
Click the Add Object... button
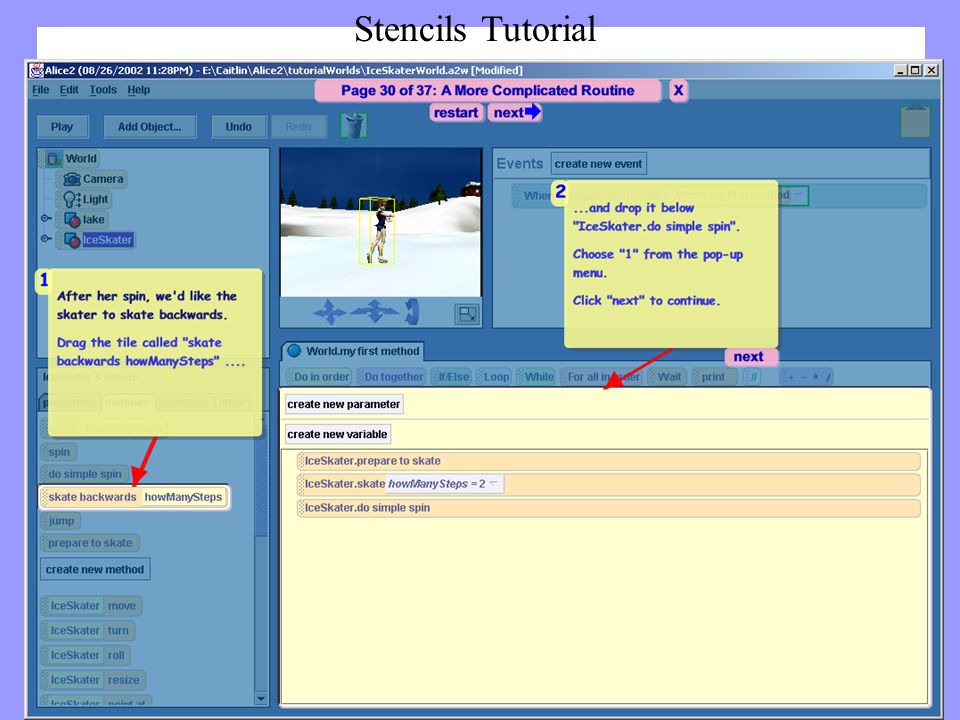point(149,127)
